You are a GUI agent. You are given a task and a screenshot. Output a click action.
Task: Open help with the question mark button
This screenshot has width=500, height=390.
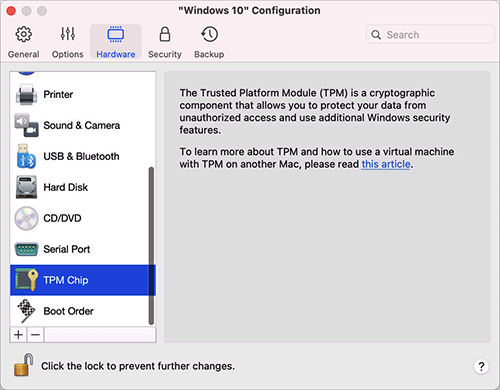tap(481, 367)
